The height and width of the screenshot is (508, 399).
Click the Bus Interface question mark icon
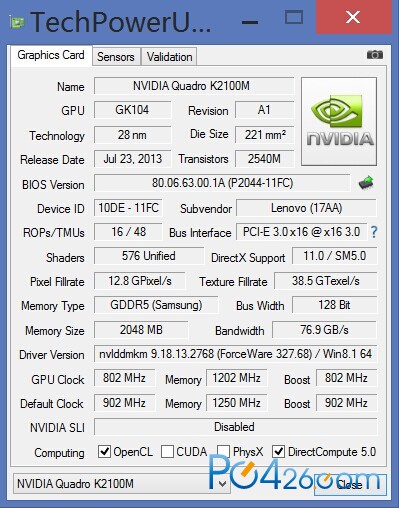[374, 232]
